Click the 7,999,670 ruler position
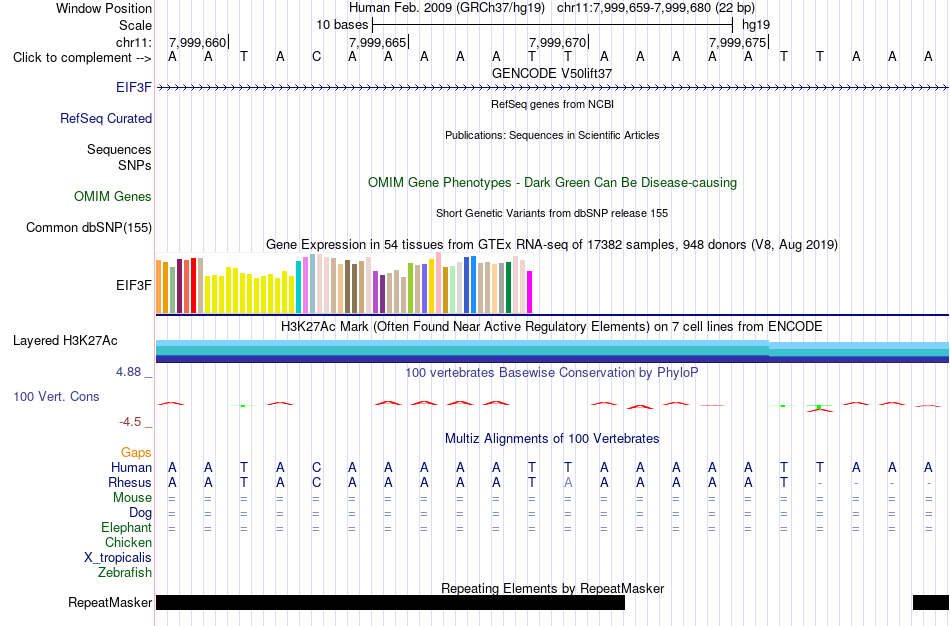950x626 pixels. click(557, 42)
